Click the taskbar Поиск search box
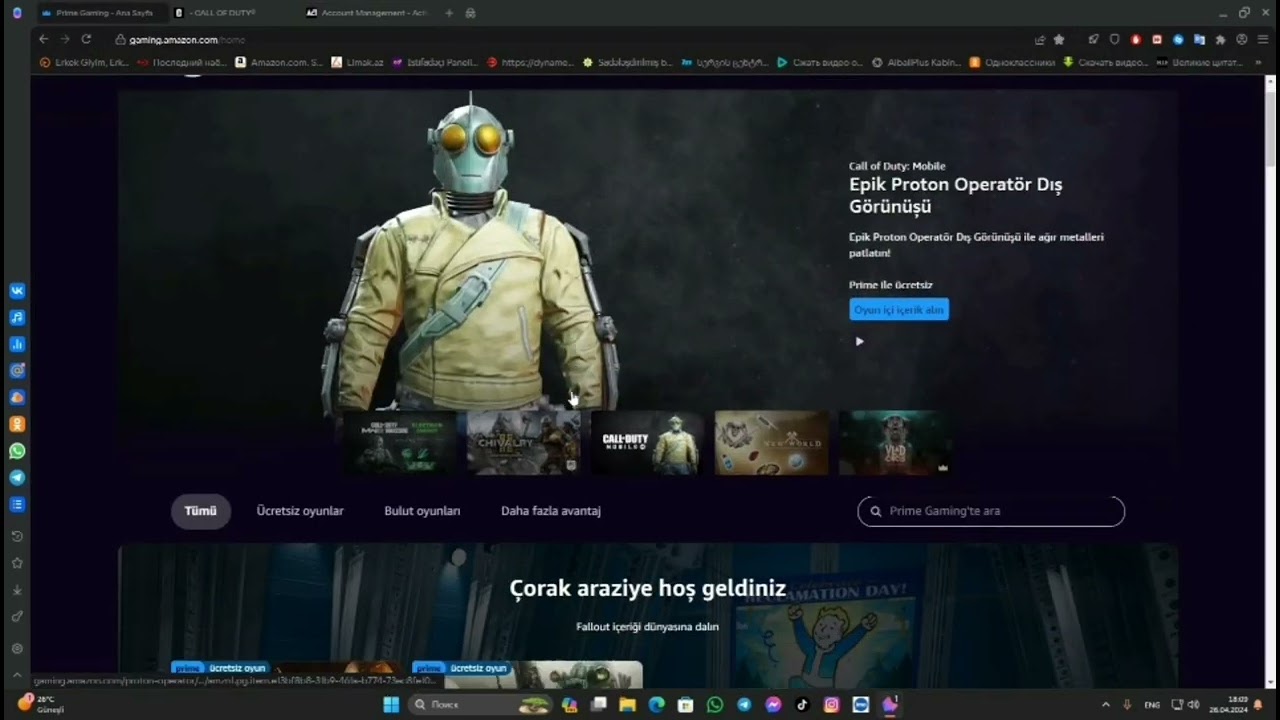This screenshot has width=1280, height=720. click(x=480, y=705)
